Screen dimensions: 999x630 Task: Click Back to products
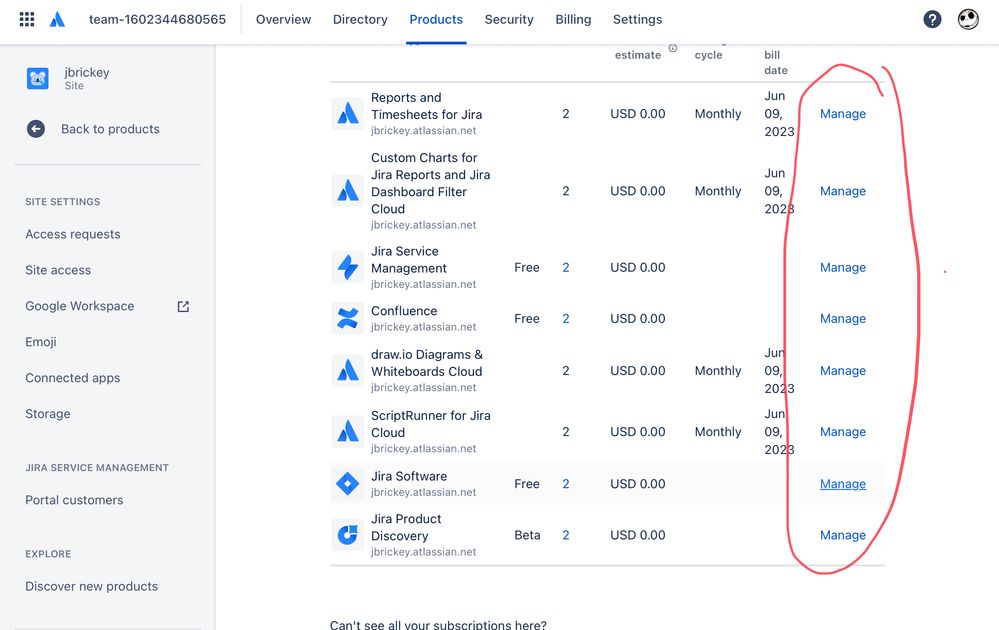click(x=110, y=129)
